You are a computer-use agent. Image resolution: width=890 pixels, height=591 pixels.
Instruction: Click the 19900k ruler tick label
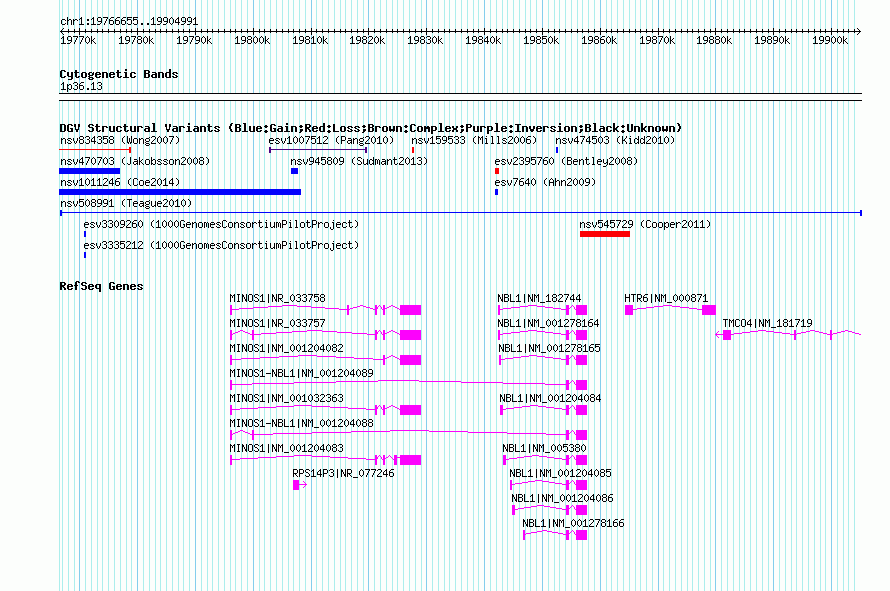click(x=830, y=40)
